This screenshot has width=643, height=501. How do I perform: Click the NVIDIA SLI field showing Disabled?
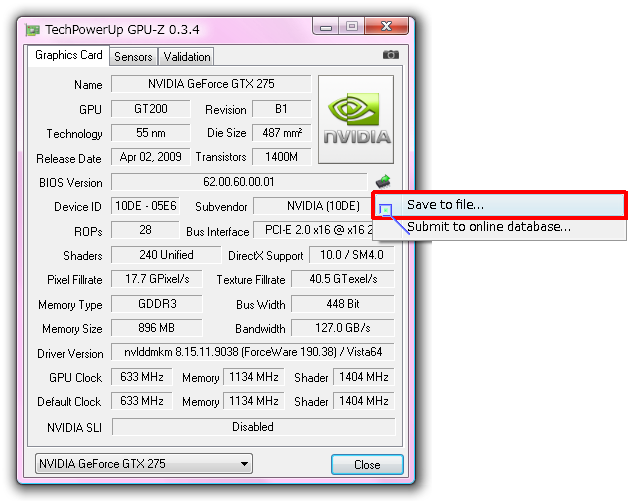(253, 427)
